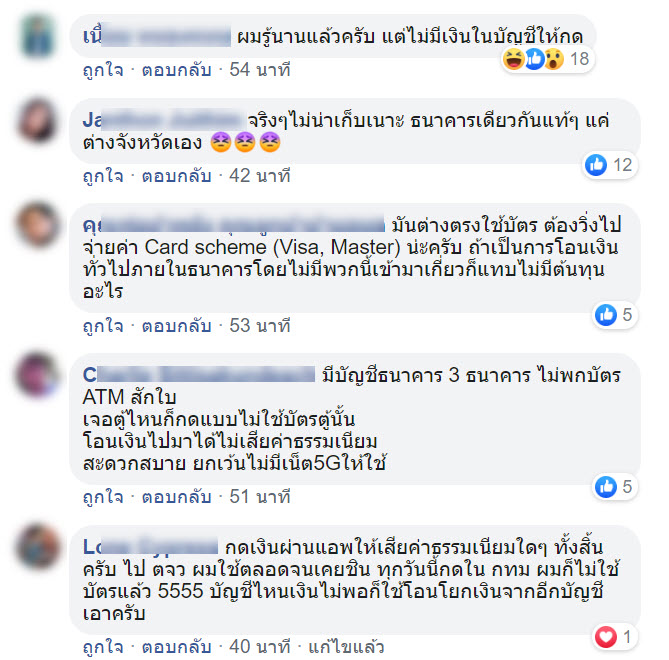Open the heart reaction on last comment

pos(614,637)
